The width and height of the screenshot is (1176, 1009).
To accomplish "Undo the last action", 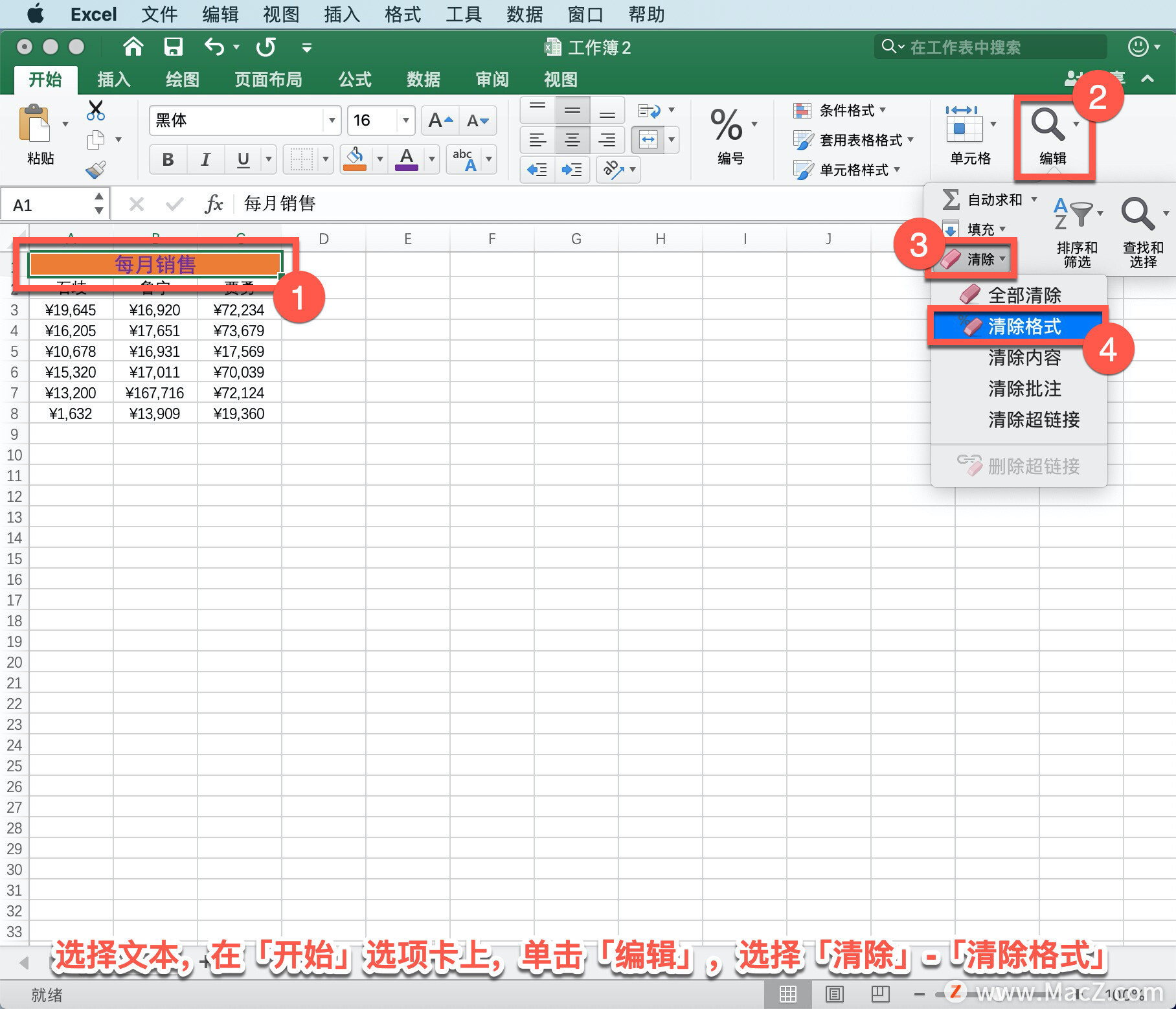I will pyautogui.click(x=214, y=47).
